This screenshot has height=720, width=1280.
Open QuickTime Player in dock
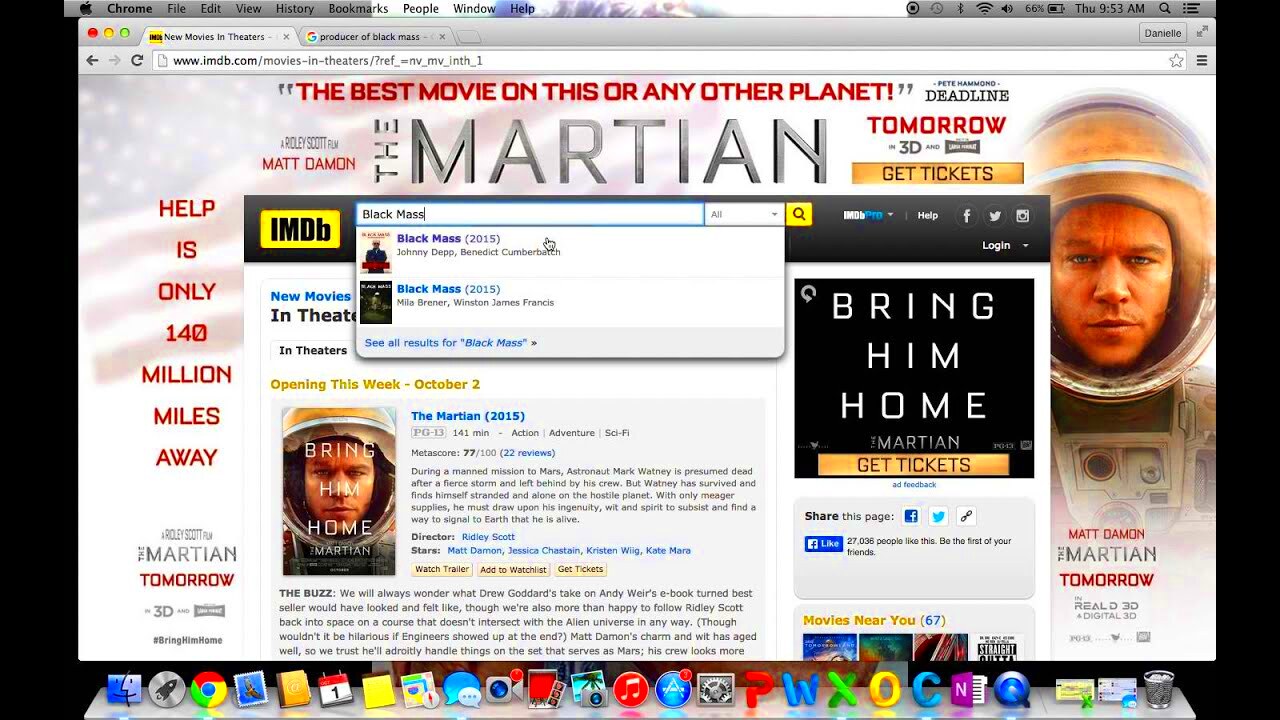1011,690
